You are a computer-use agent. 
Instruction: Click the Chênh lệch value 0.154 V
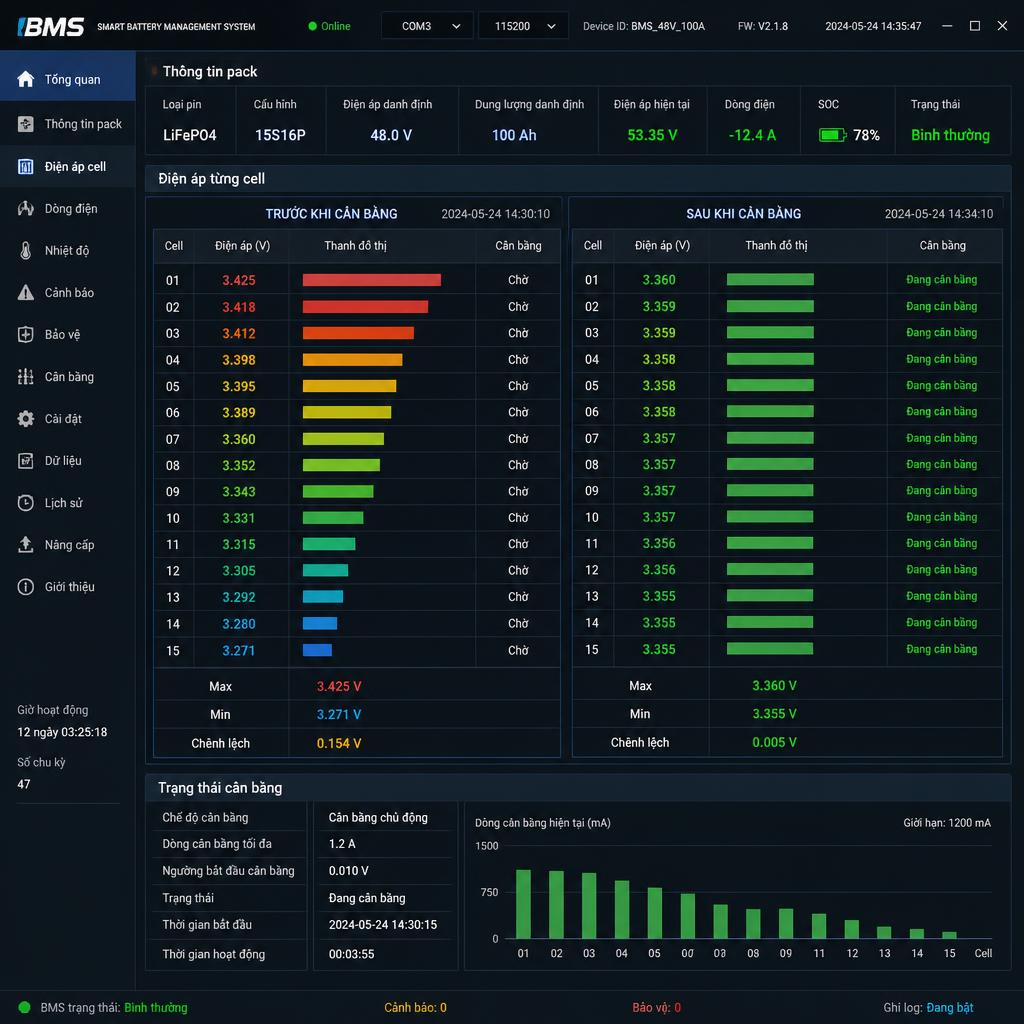tap(339, 743)
